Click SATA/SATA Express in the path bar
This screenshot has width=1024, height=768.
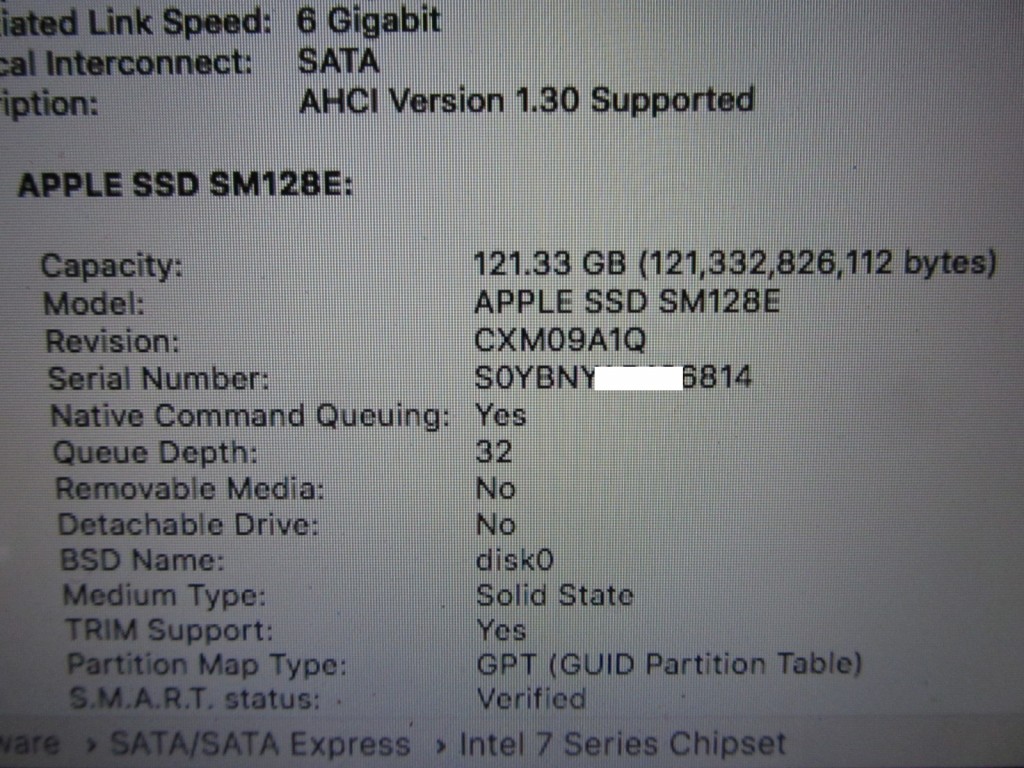click(x=261, y=744)
